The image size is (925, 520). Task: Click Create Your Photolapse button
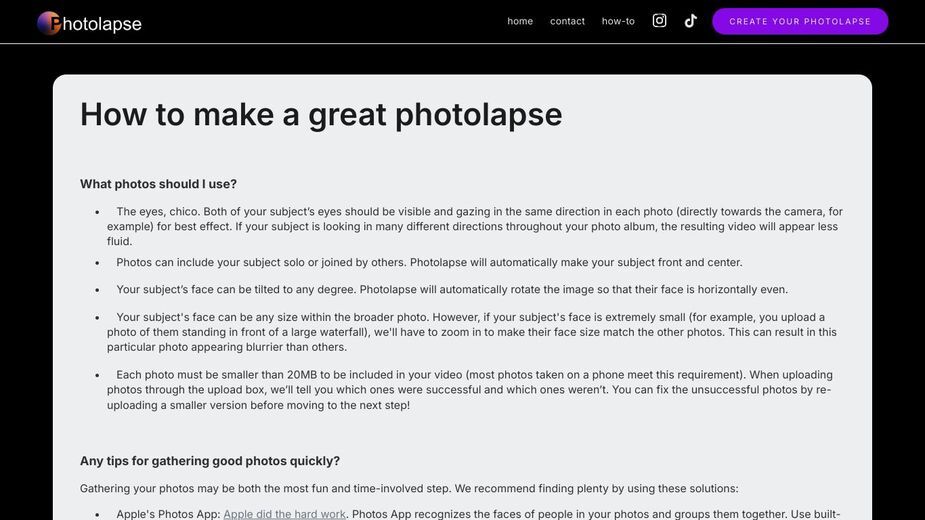(x=800, y=21)
